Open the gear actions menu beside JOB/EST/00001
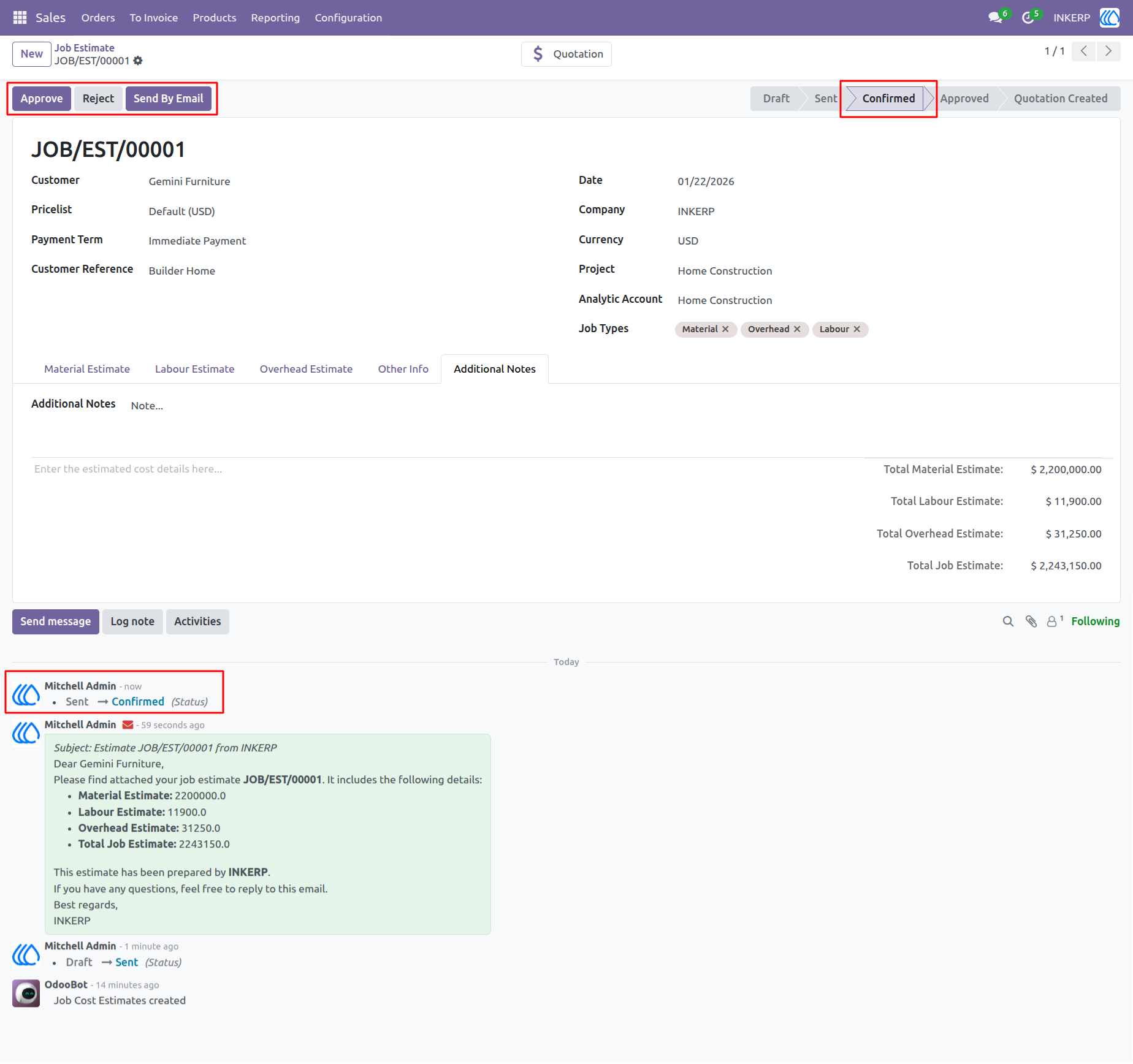Viewport: 1133px width, 1064px height. (138, 61)
